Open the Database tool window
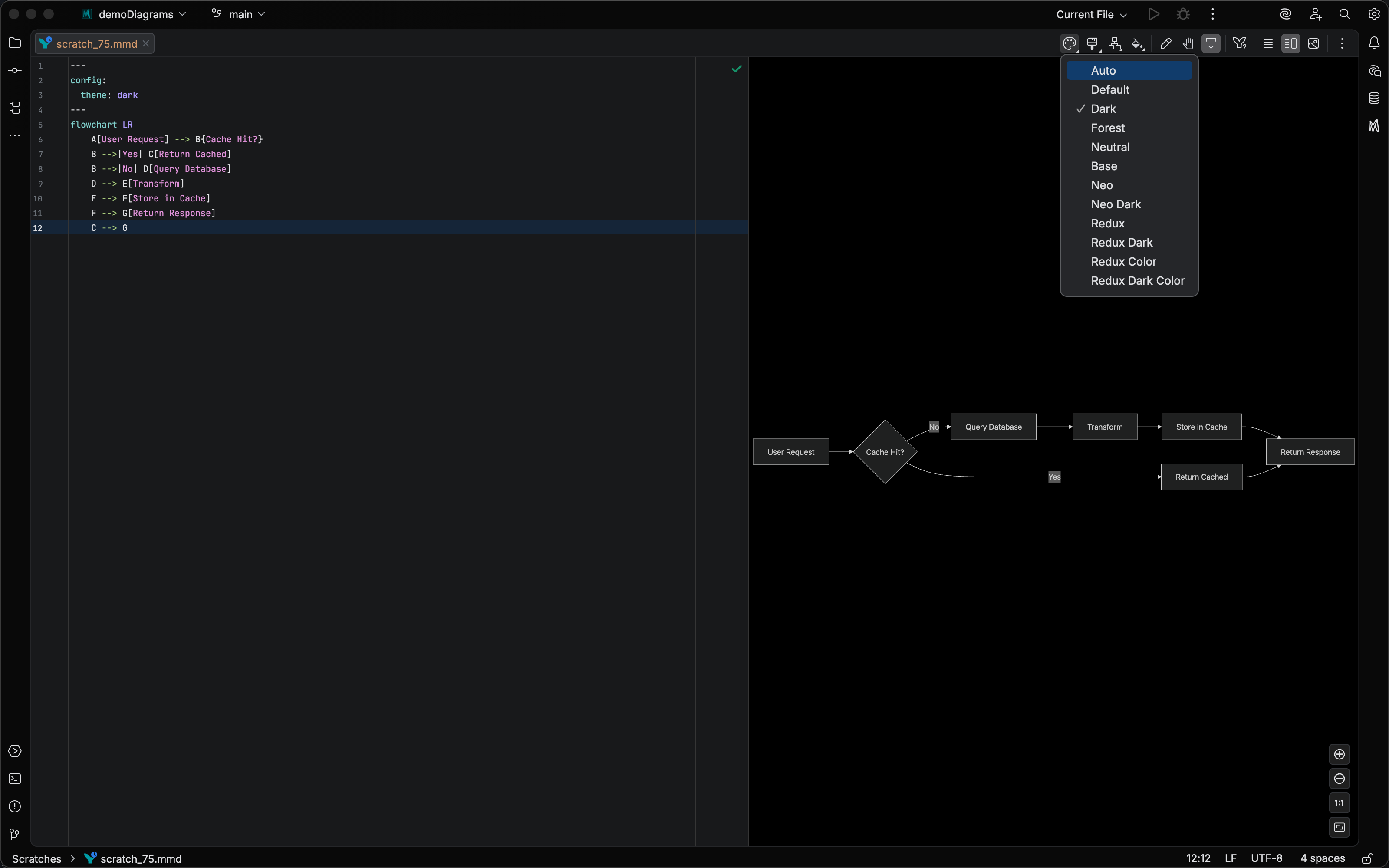Image resolution: width=1389 pixels, height=868 pixels. point(1374,98)
